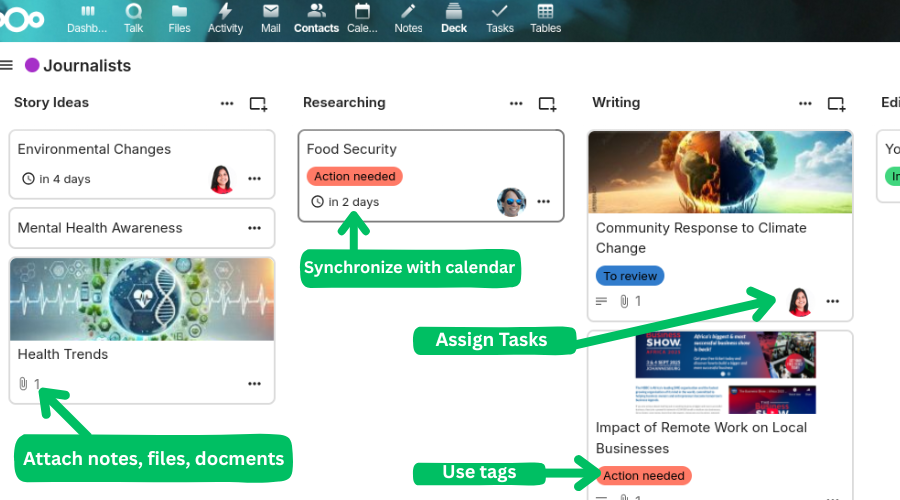
Task: Open Story Ideas list options menu
Action: pyautogui.click(x=228, y=103)
